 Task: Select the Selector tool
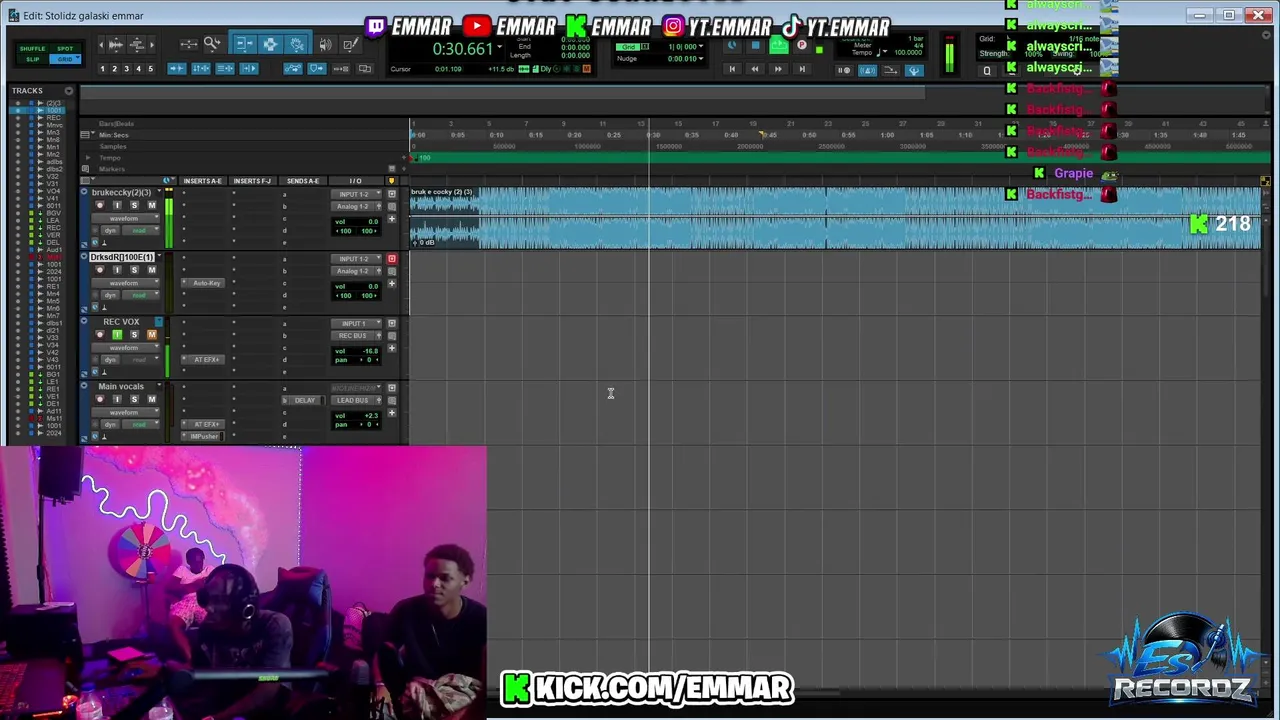pyautogui.click(x=271, y=44)
